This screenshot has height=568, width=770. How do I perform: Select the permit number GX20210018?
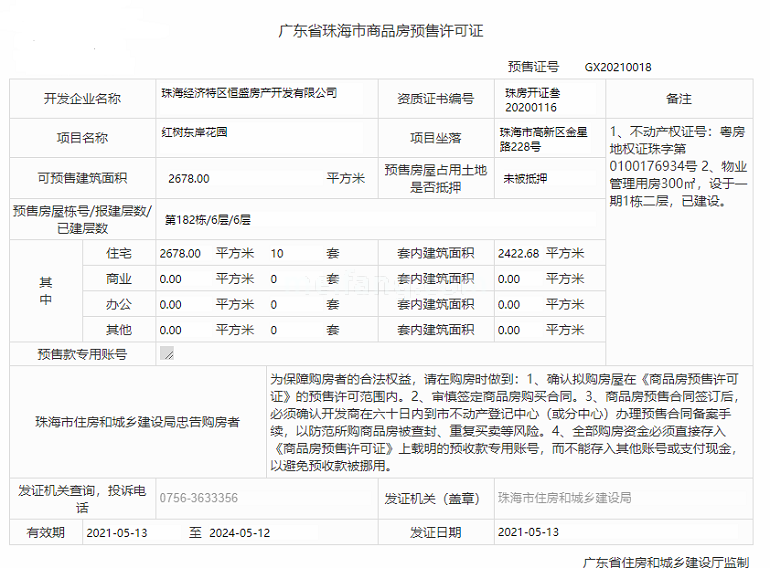pyautogui.click(x=618, y=67)
